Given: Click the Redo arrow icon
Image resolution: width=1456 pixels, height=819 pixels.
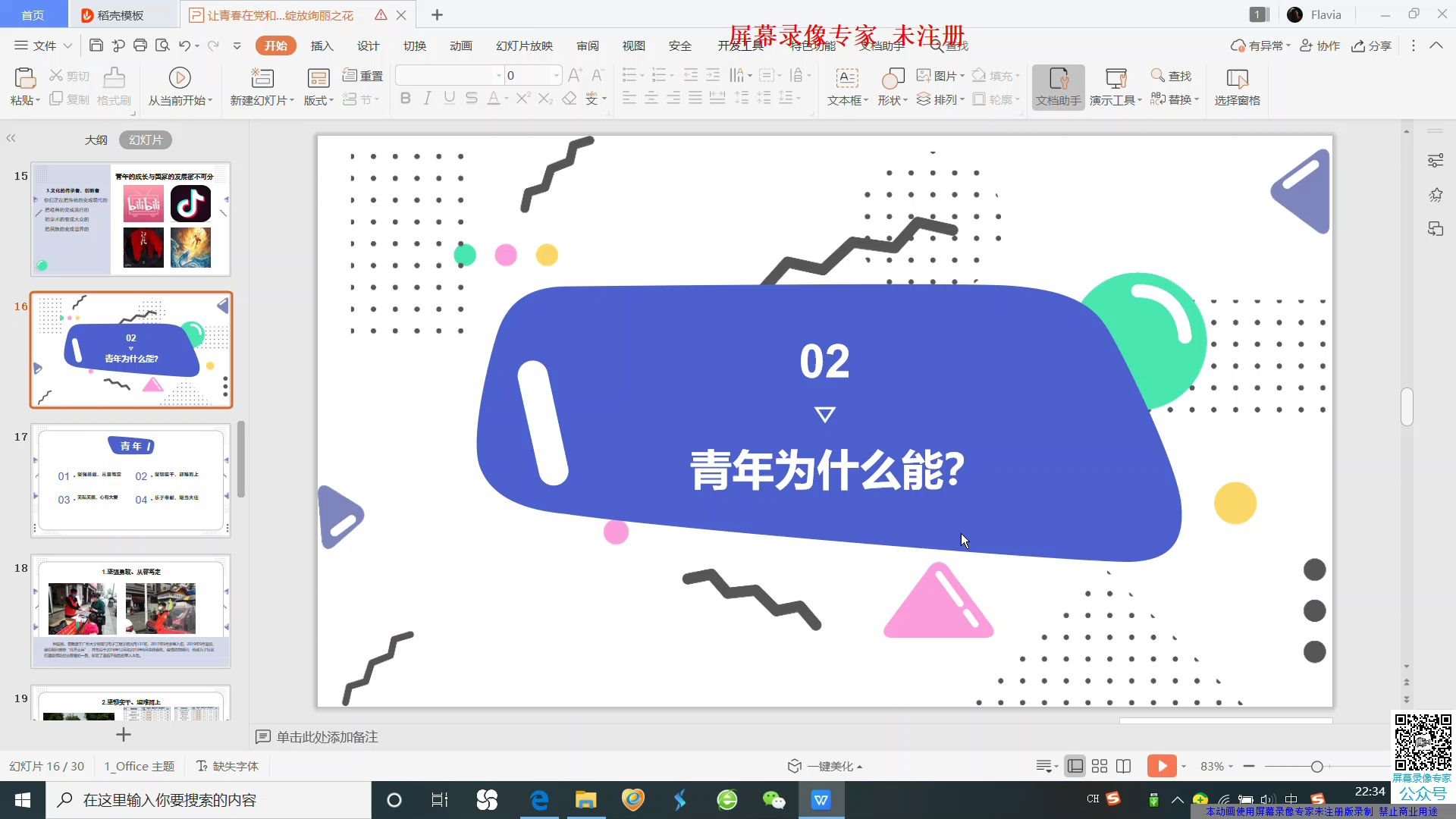Looking at the screenshot, I should (213, 45).
